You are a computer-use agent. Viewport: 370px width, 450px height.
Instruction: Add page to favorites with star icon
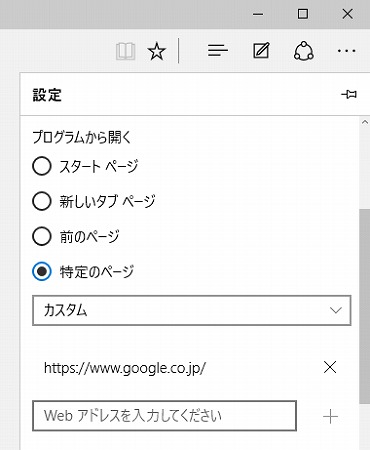tap(156, 51)
